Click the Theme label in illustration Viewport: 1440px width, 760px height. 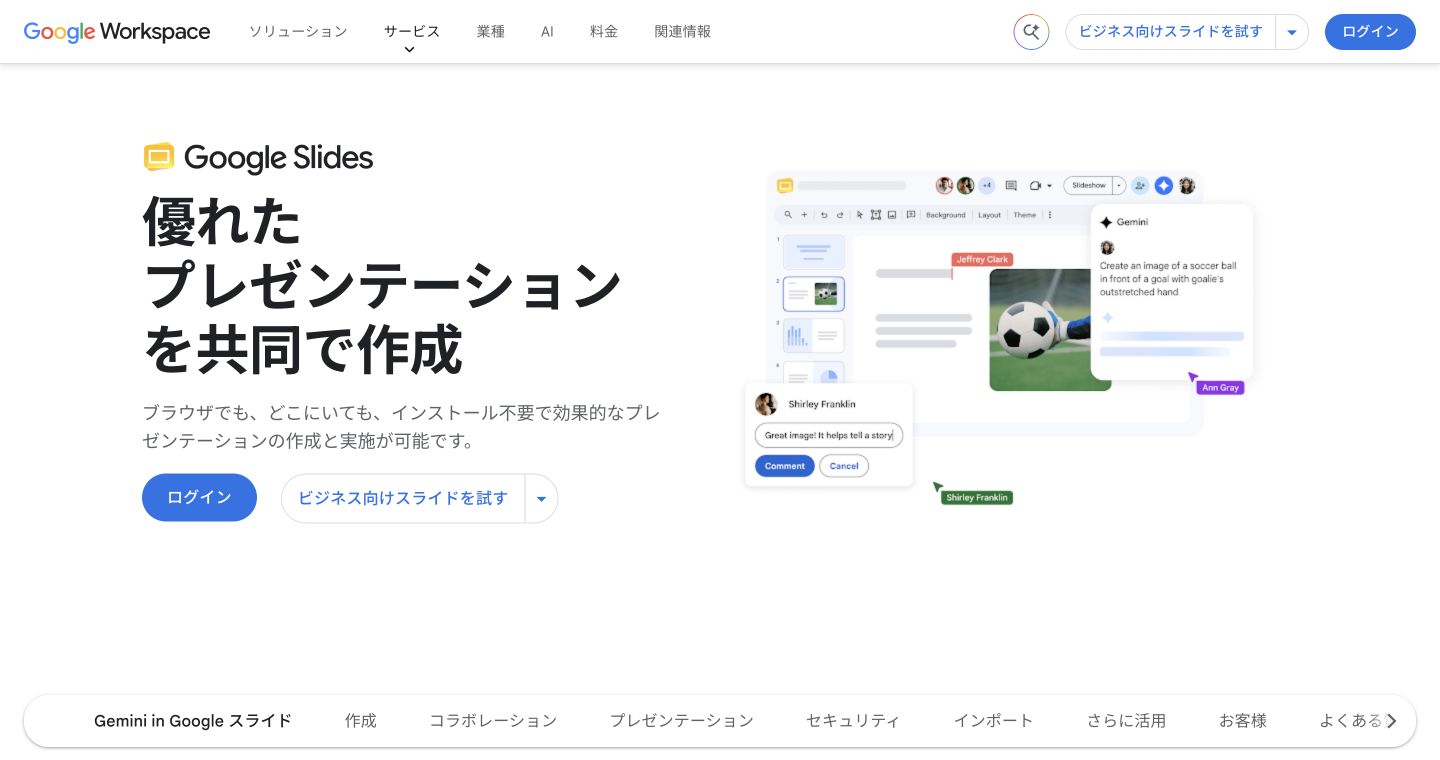pos(1024,215)
